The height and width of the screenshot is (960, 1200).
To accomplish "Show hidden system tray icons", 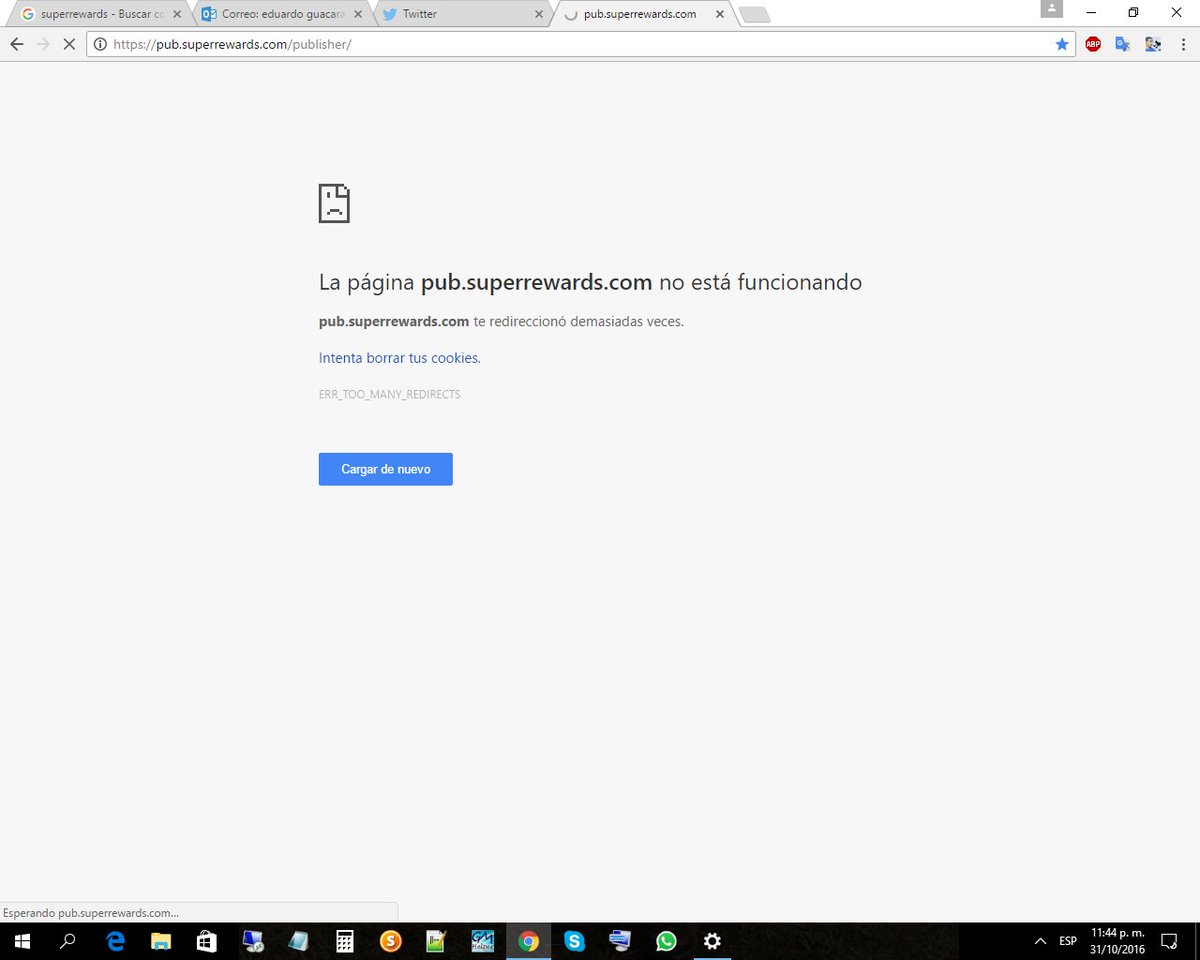I will tap(1040, 941).
